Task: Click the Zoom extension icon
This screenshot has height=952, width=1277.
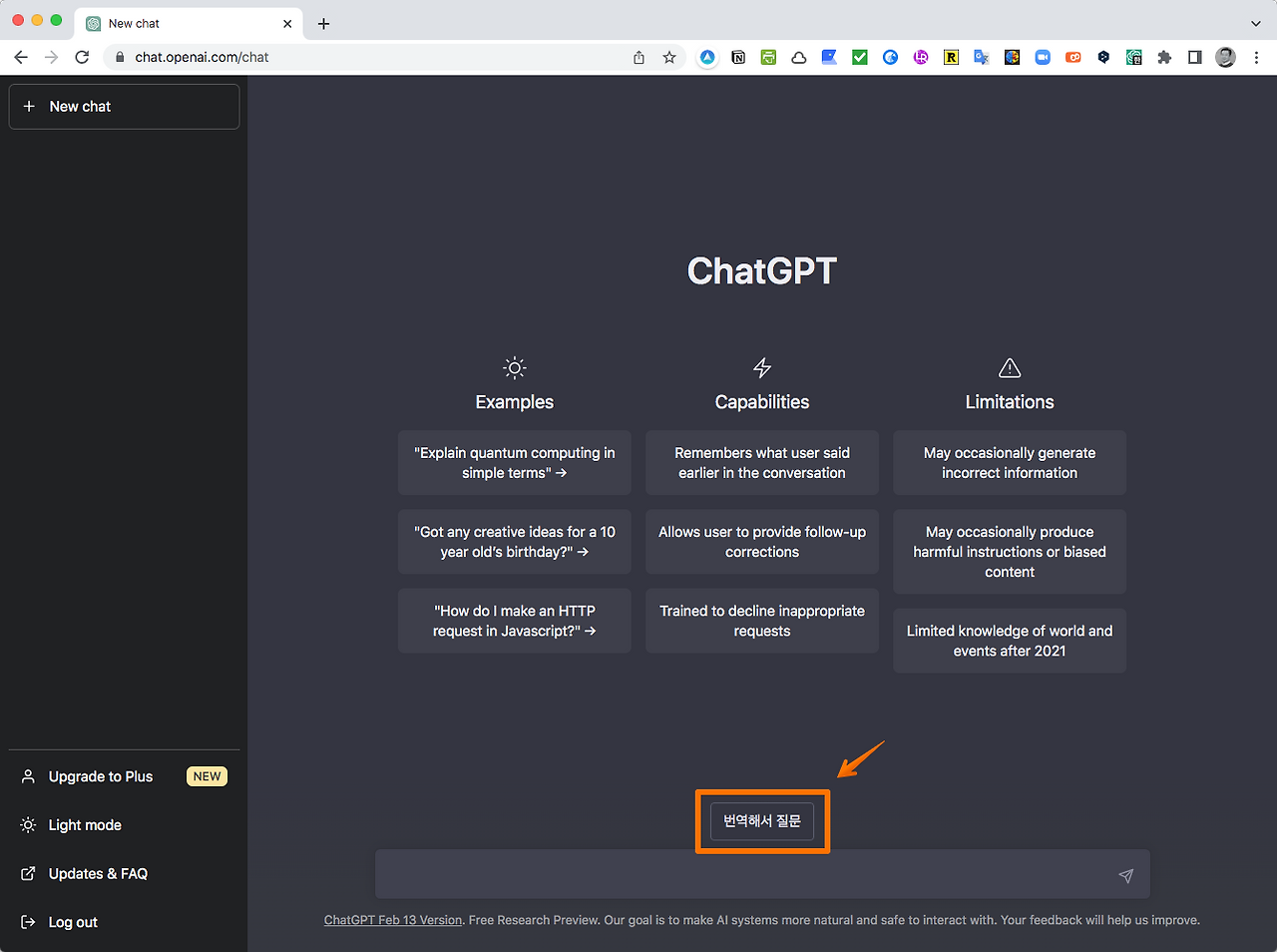Action: click(x=1043, y=57)
